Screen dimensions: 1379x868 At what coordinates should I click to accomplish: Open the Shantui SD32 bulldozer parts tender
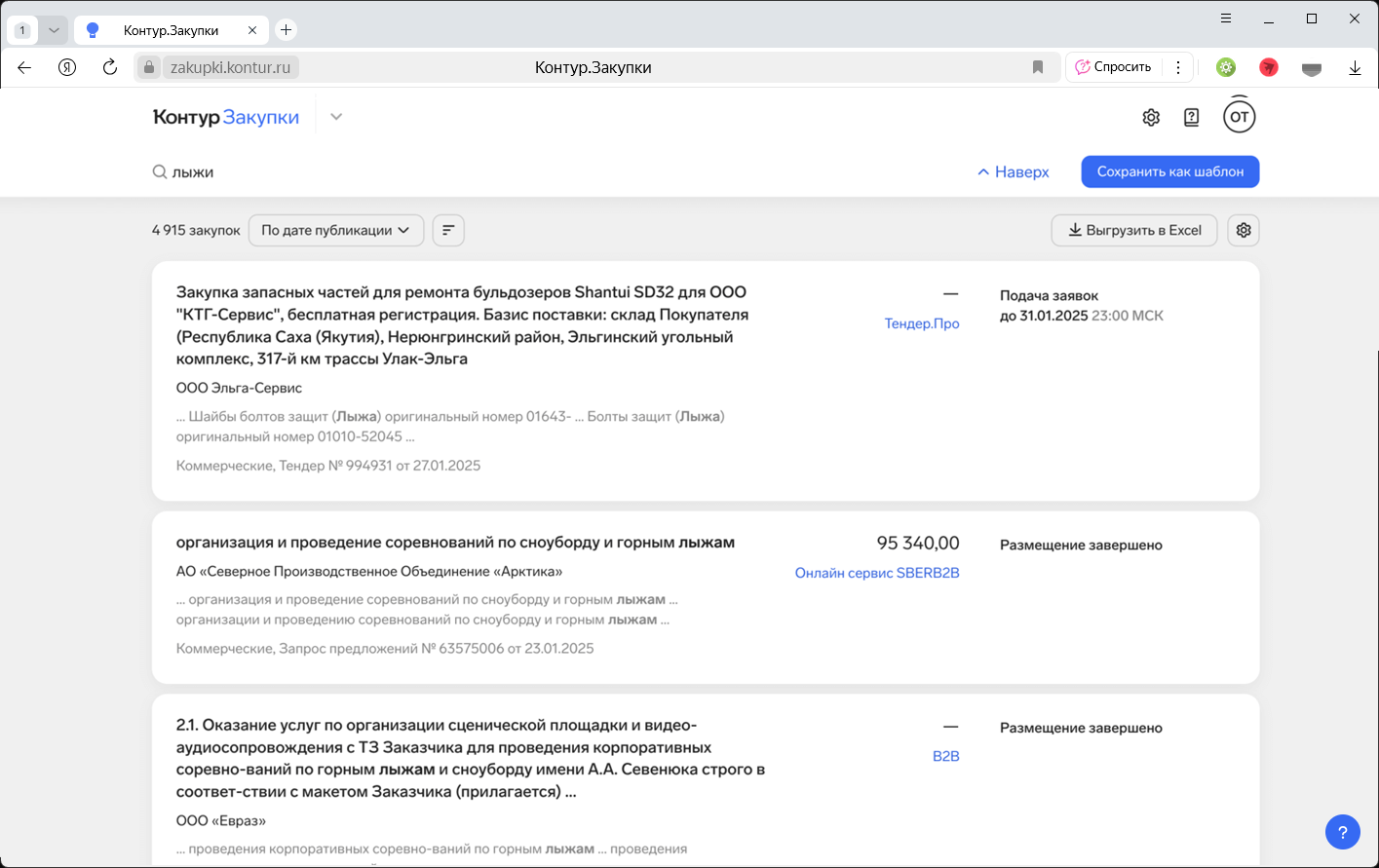tap(463, 325)
